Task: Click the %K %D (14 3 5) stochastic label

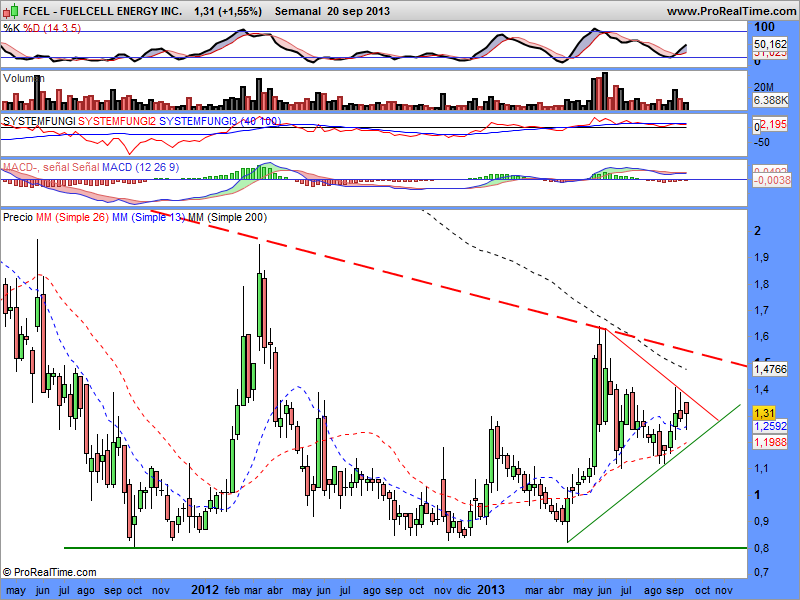Action: [42, 28]
